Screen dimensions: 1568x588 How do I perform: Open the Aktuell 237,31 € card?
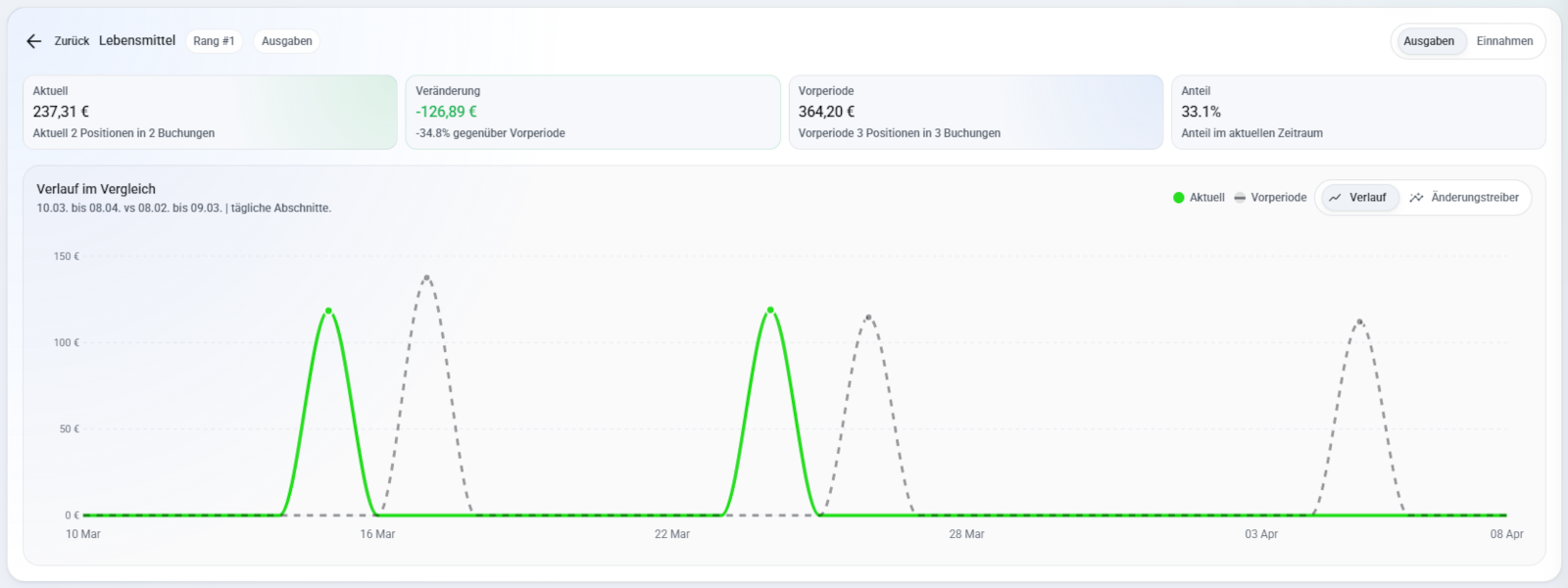click(x=210, y=113)
